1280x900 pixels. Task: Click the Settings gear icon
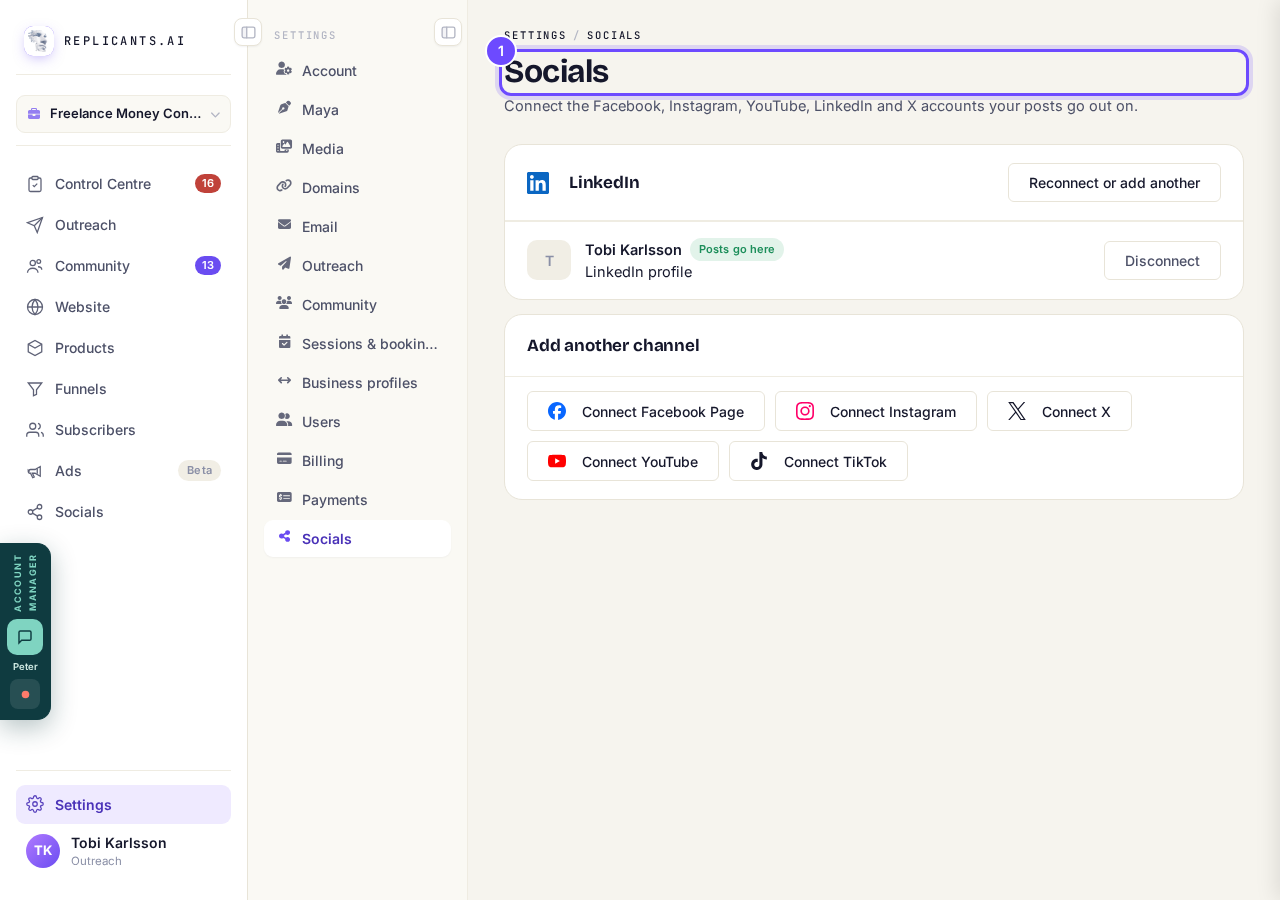pos(35,804)
